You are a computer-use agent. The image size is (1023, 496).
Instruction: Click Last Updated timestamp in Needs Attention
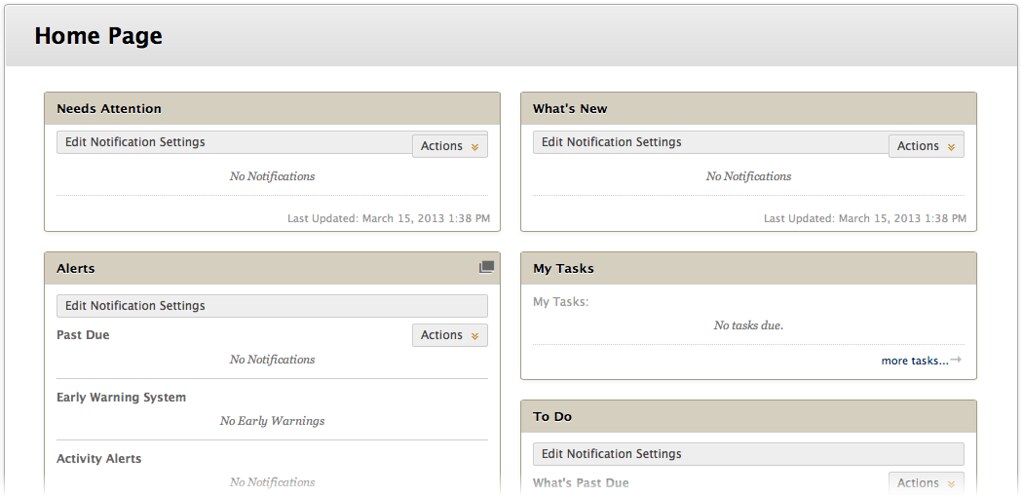pos(389,218)
